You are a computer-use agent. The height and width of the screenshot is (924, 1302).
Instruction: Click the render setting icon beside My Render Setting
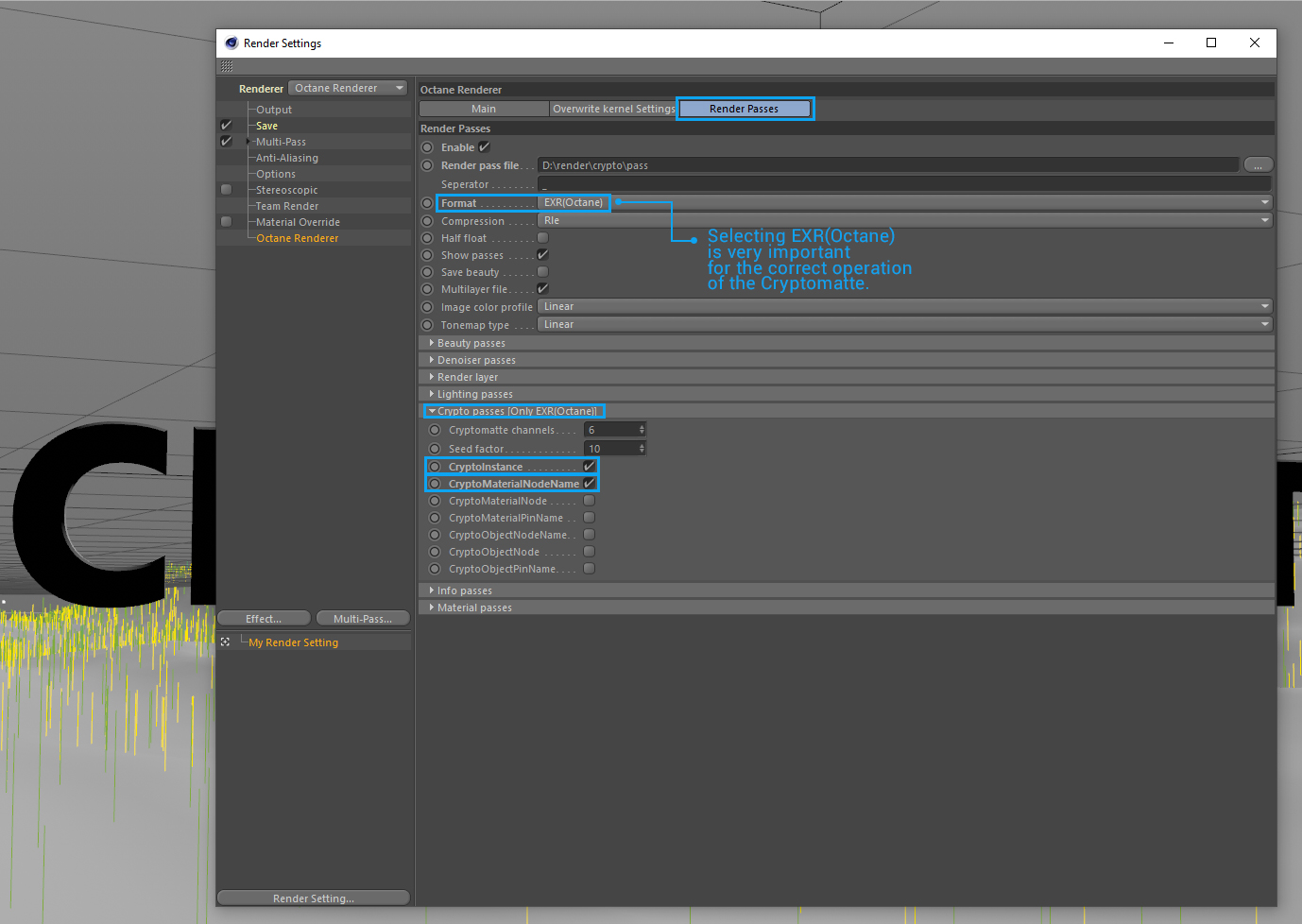[x=225, y=642]
